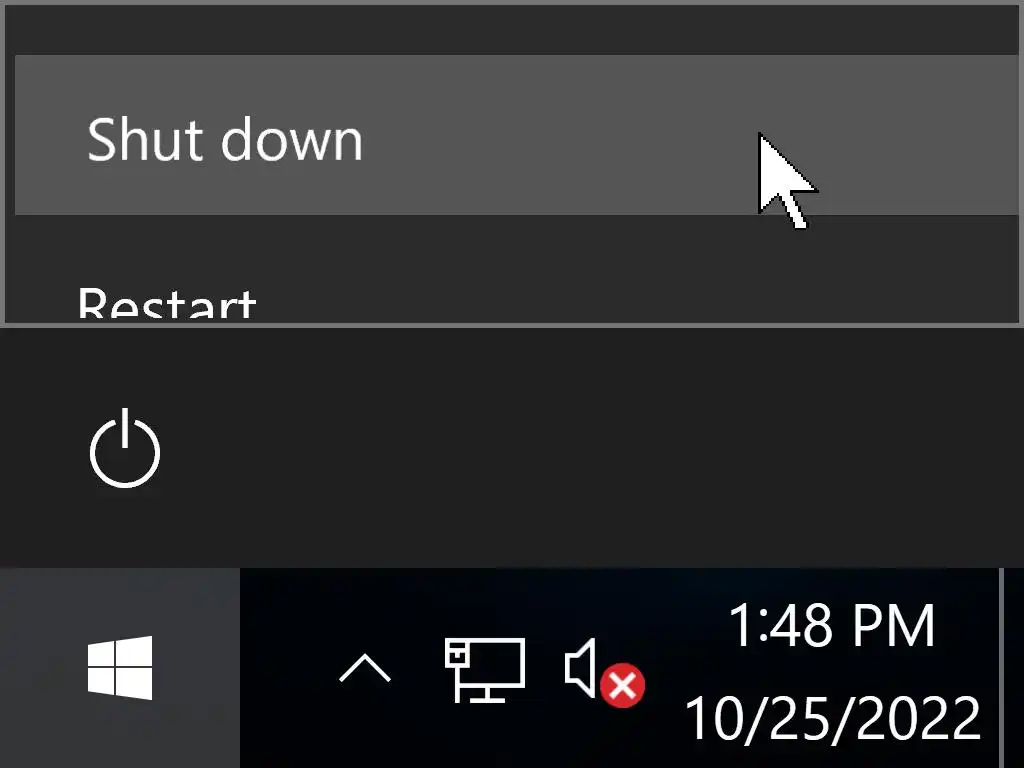Image resolution: width=1024 pixels, height=768 pixels.
Task: Close the power options using the Power icon
Action: point(125,452)
